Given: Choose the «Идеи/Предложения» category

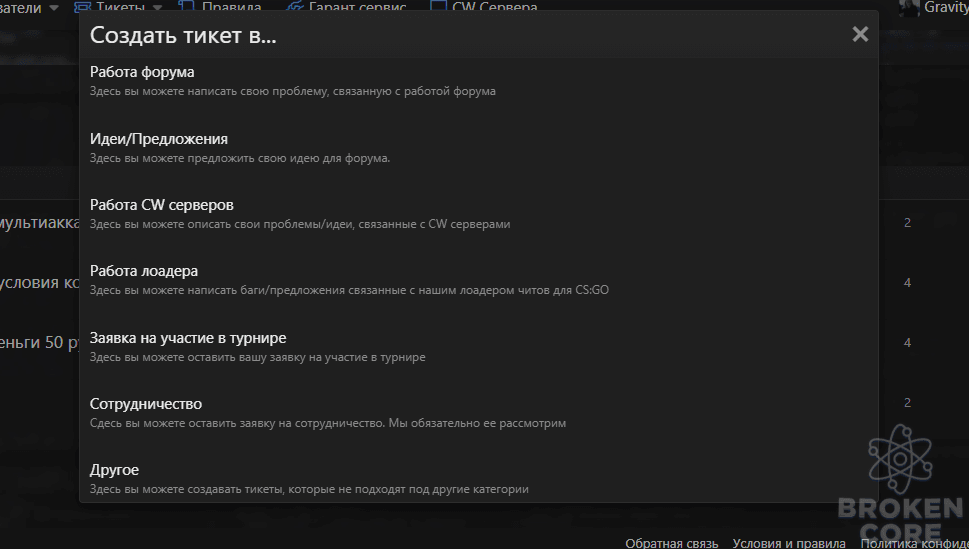Looking at the screenshot, I should [158, 138].
